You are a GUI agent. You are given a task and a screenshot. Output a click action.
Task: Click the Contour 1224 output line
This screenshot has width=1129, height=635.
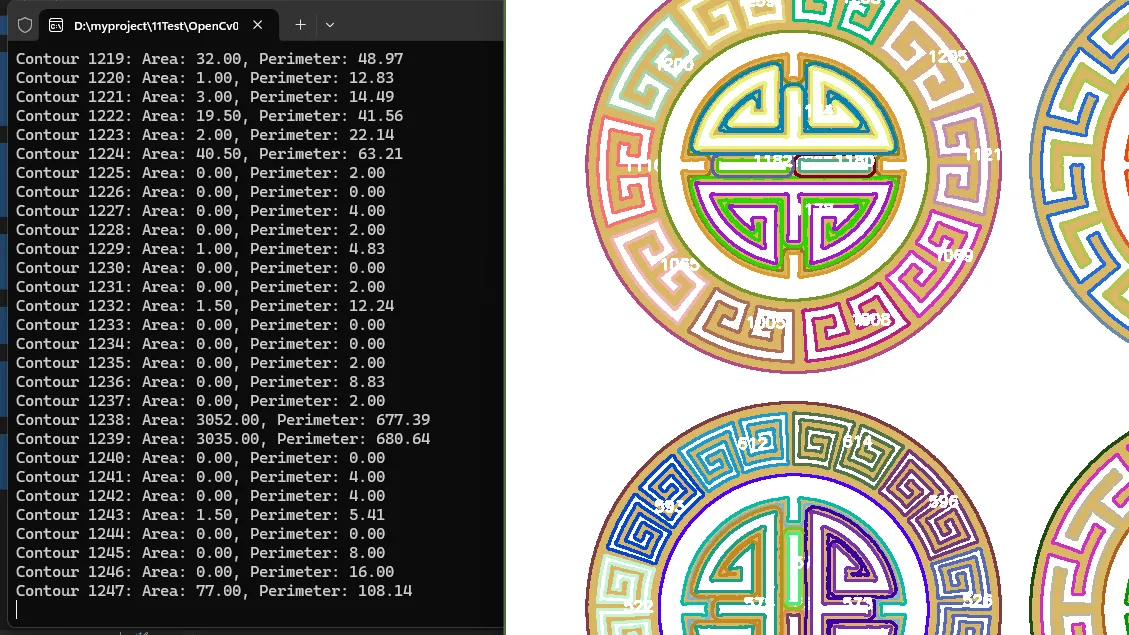pyautogui.click(x=209, y=154)
